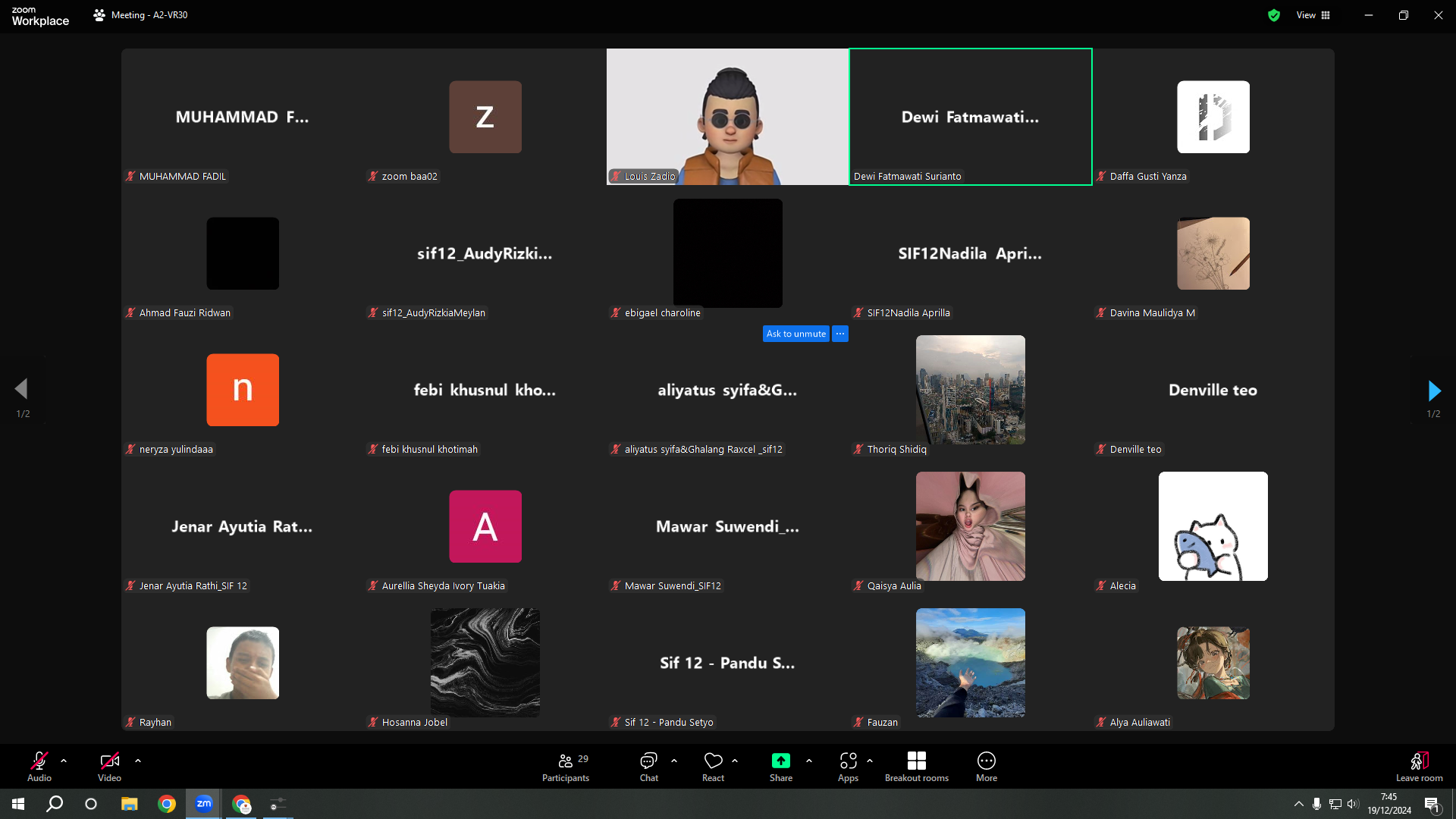1456x819 pixels.
Task: Click the microphone in-use tray icon
Action: (1317, 804)
